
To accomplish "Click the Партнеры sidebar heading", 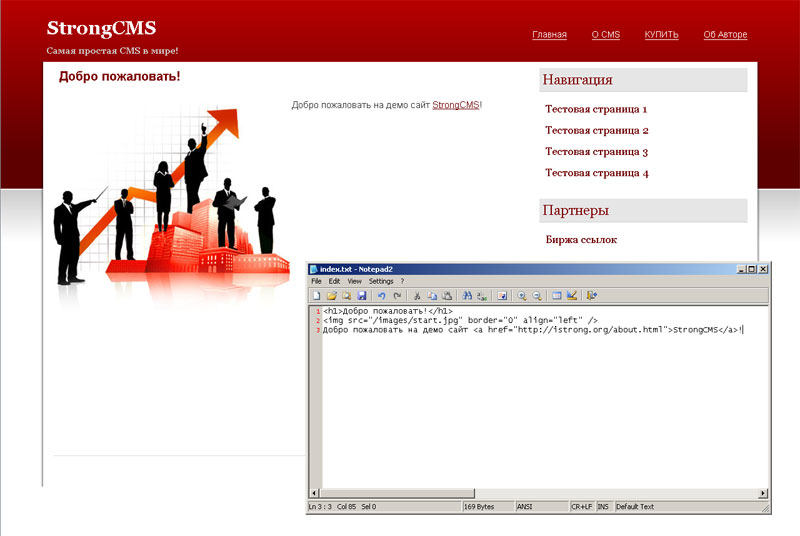I will tap(576, 211).
